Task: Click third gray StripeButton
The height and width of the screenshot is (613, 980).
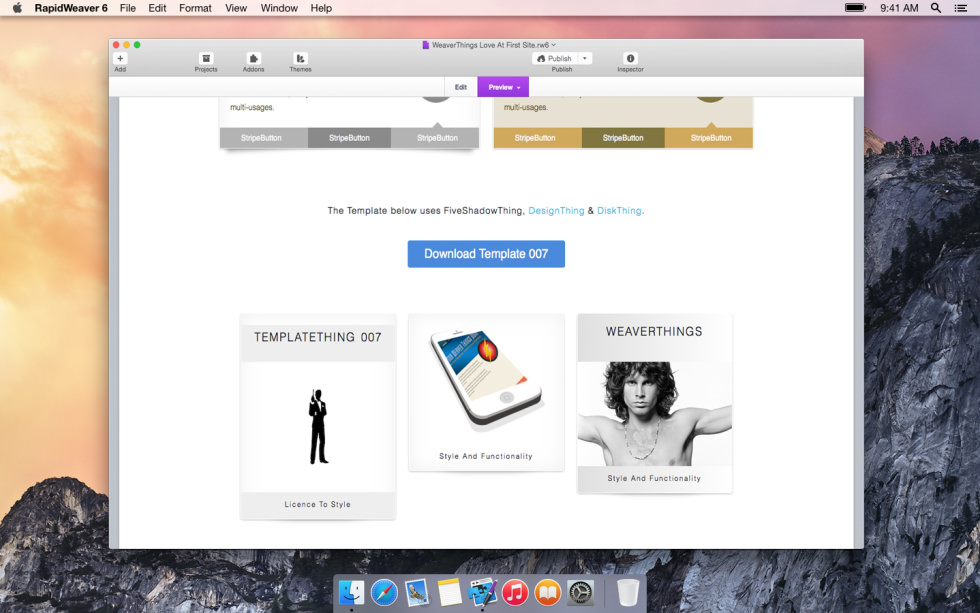Action: coord(436,138)
